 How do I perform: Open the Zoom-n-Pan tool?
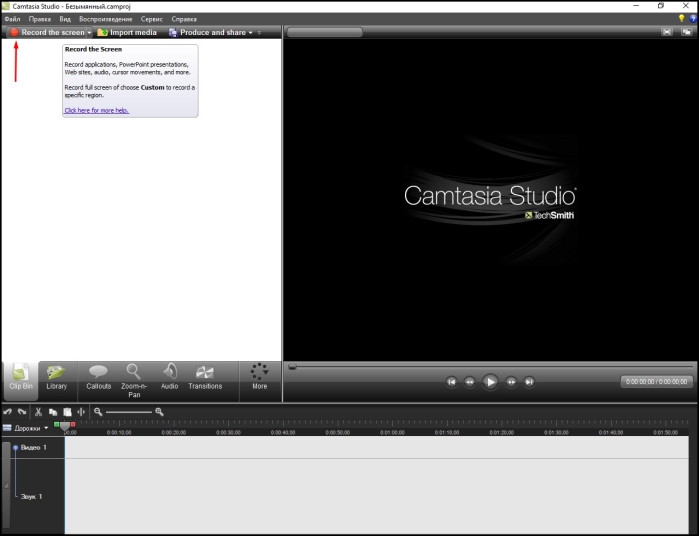(x=134, y=380)
